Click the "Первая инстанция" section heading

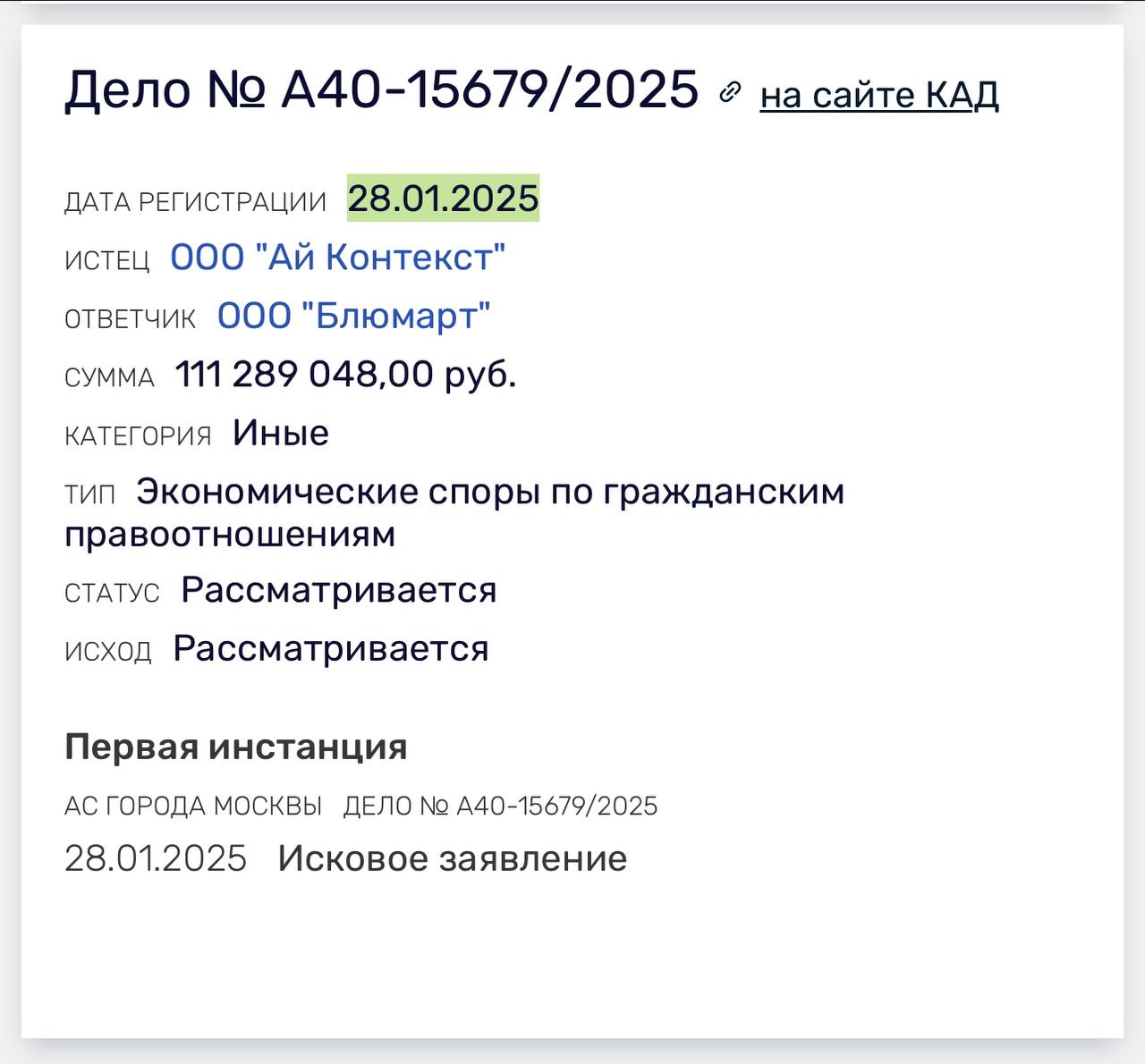pyautogui.click(x=236, y=747)
